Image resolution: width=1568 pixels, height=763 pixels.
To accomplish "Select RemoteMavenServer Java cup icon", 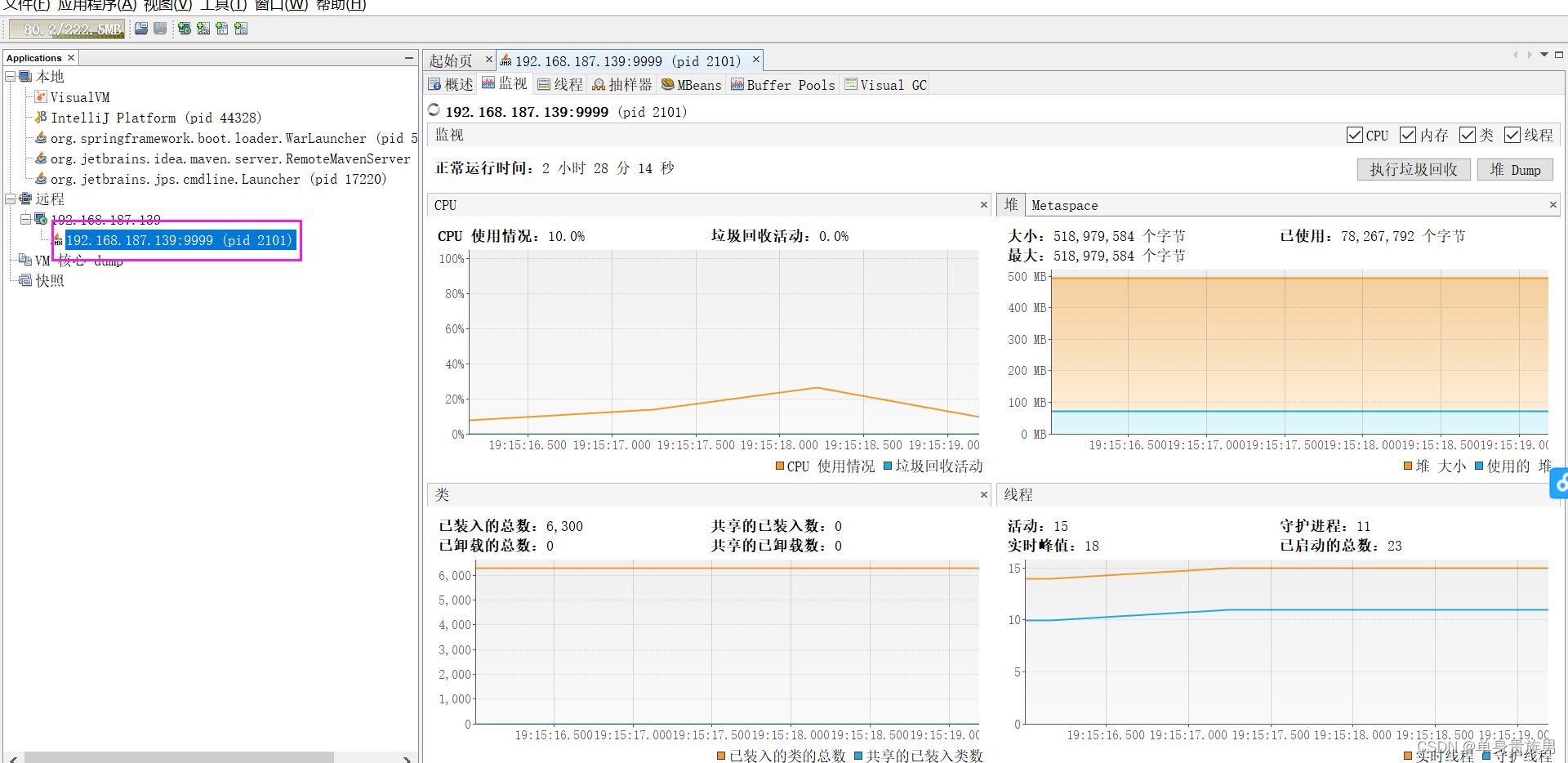I will pos(41,158).
